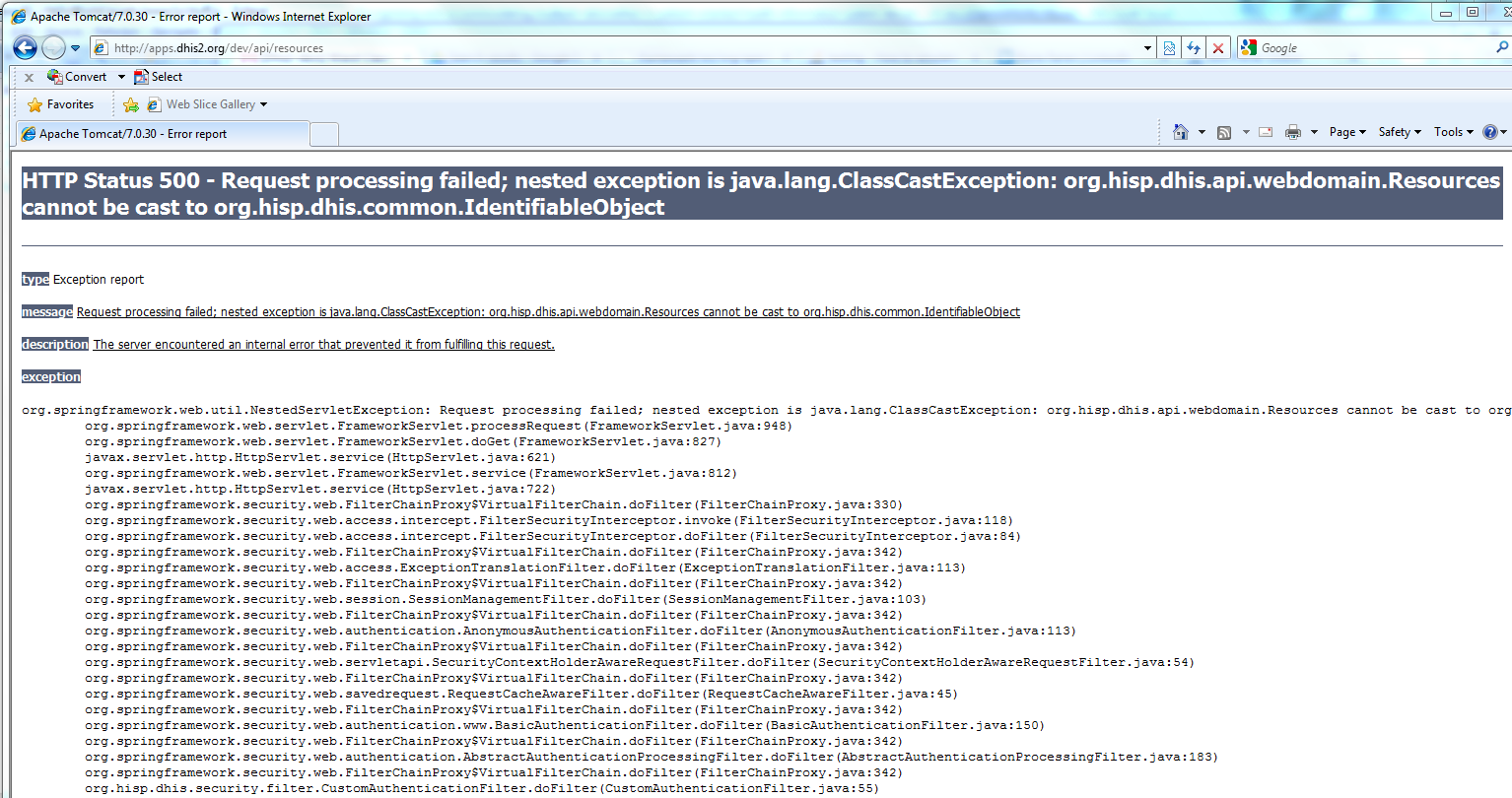Click the Home icon in the command bar
This screenshot has width=1512, height=798.
(x=1181, y=132)
